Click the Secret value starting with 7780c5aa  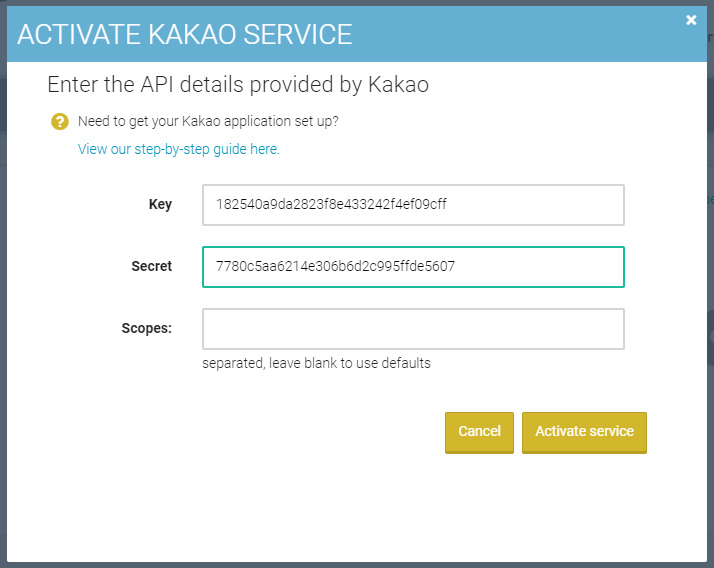pyautogui.click(x=335, y=266)
